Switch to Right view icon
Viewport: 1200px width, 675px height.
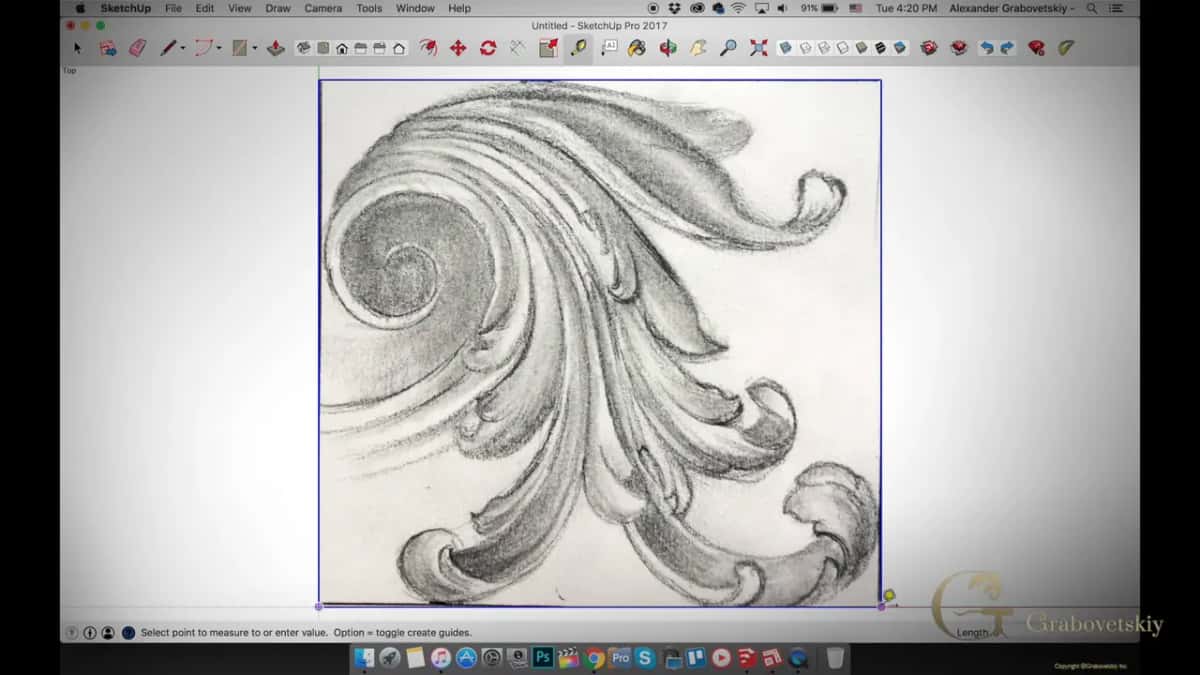361,48
